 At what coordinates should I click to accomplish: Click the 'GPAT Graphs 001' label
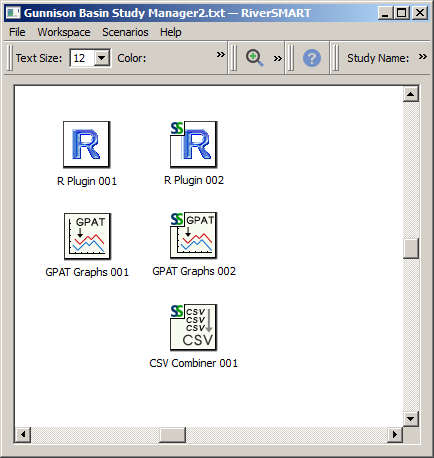(x=87, y=272)
